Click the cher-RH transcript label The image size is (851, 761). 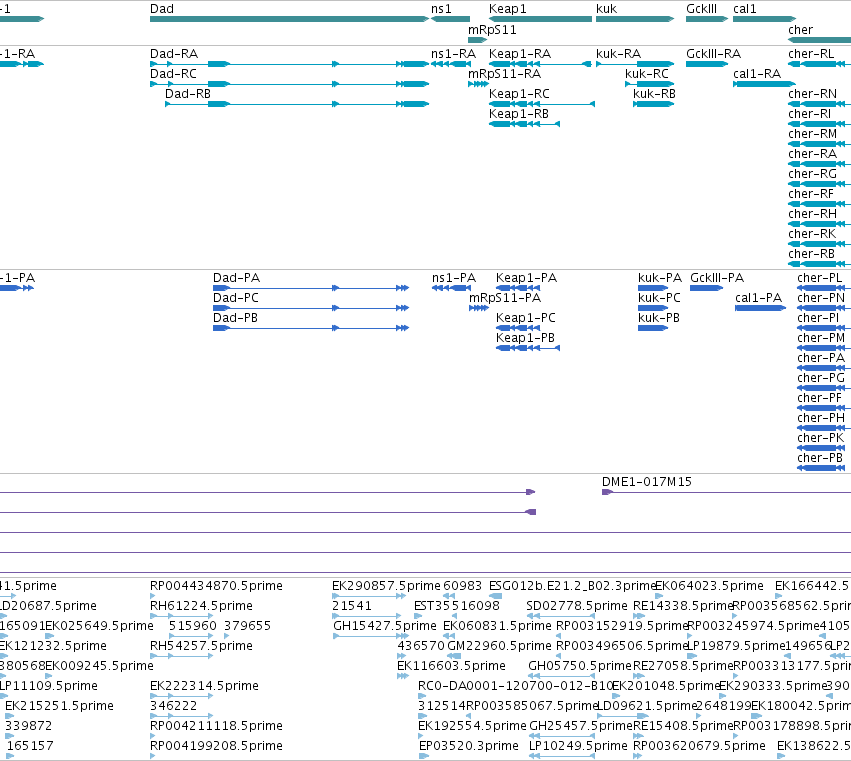[x=812, y=214]
